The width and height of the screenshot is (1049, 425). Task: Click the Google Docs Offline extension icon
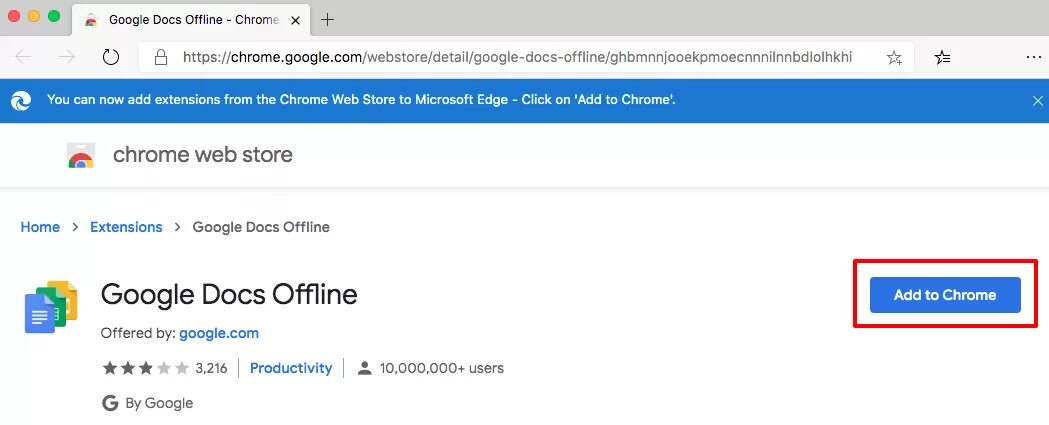51,307
